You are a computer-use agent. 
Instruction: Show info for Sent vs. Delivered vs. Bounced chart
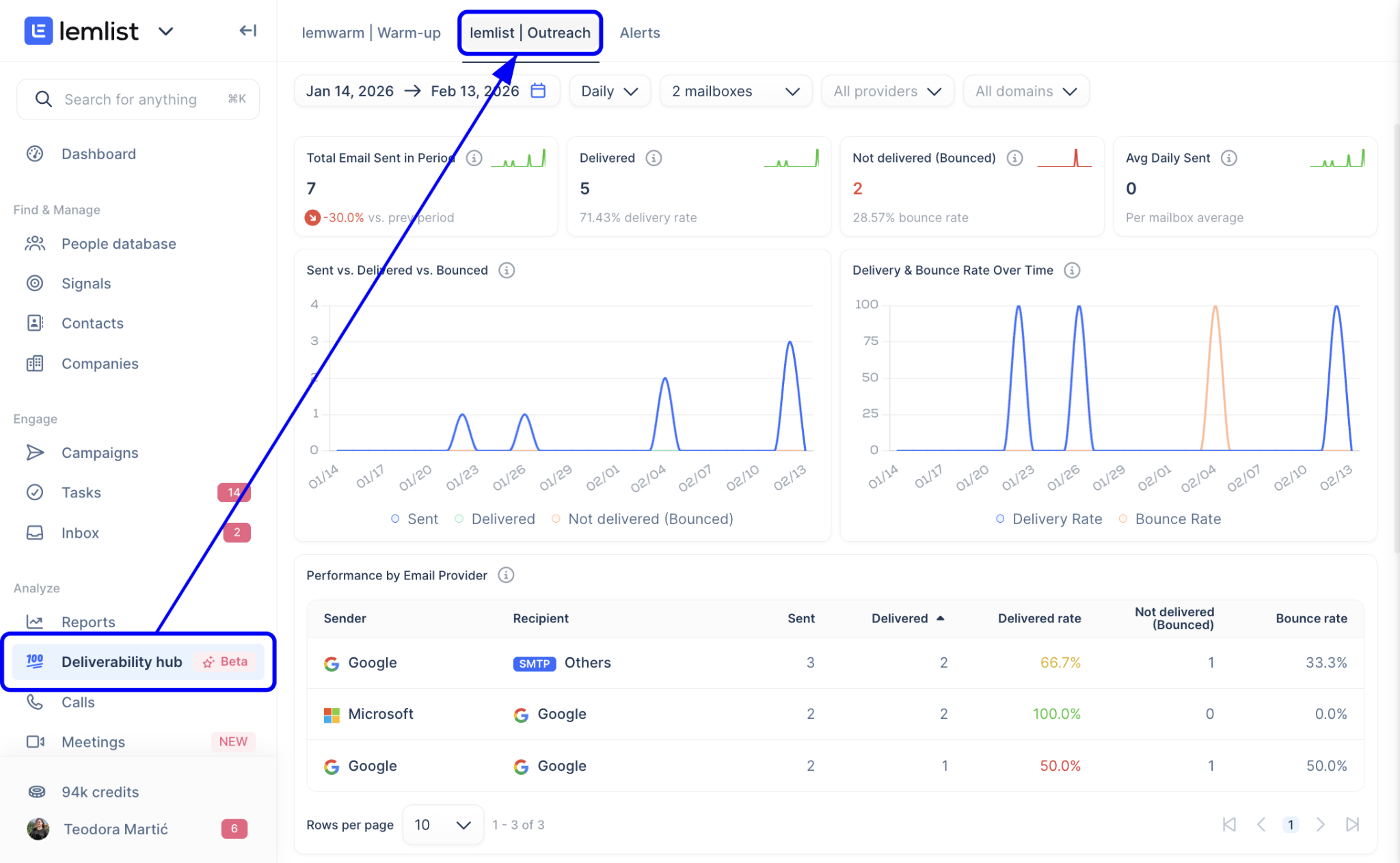(x=507, y=270)
